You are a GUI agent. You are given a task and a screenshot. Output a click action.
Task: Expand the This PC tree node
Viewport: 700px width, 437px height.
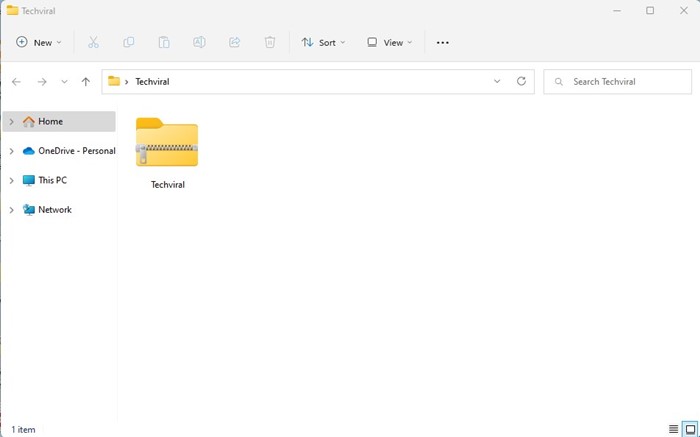coord(12,180)
